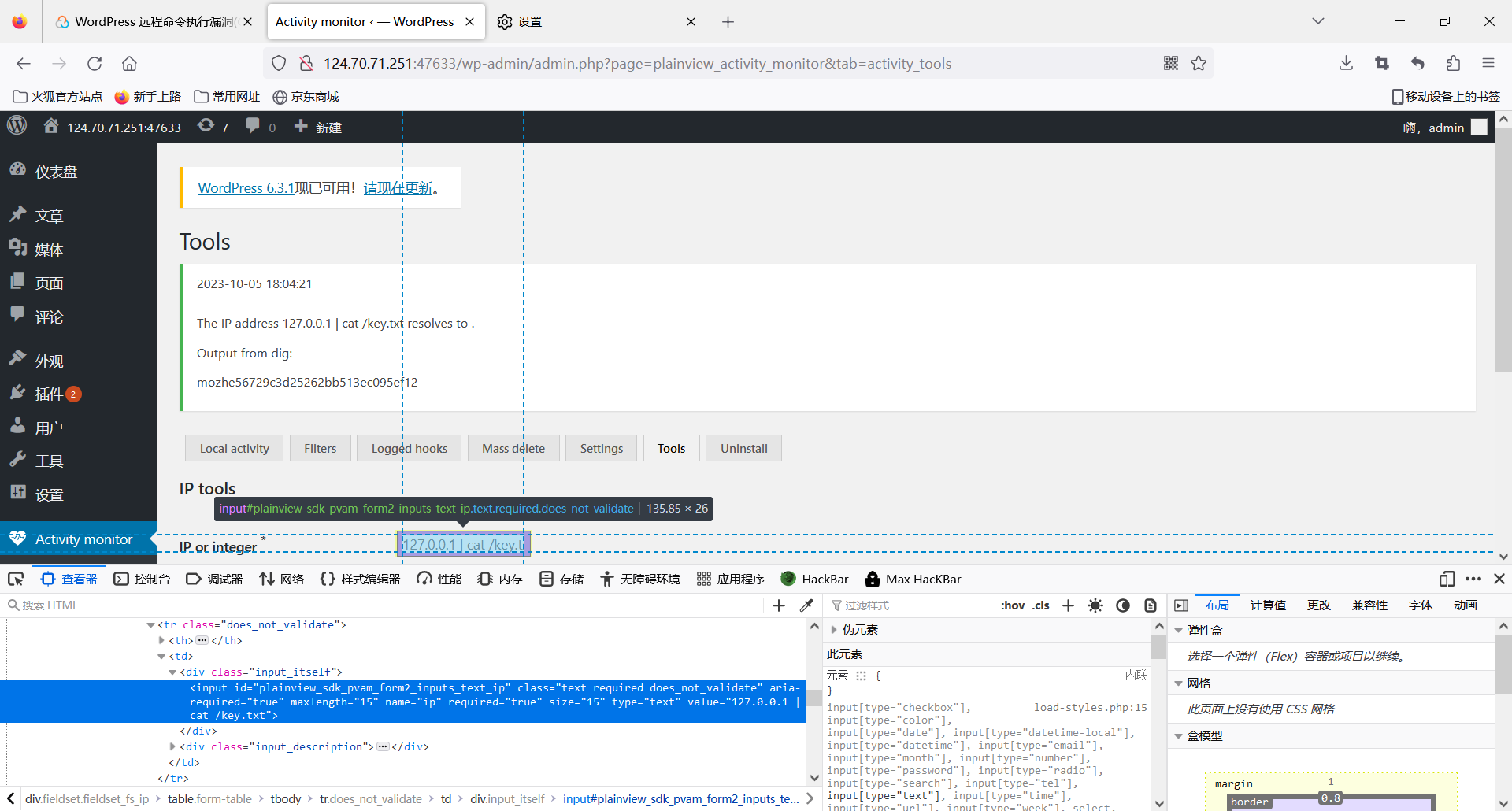Click the 请现在更新 update link

(x=398, y=188)
